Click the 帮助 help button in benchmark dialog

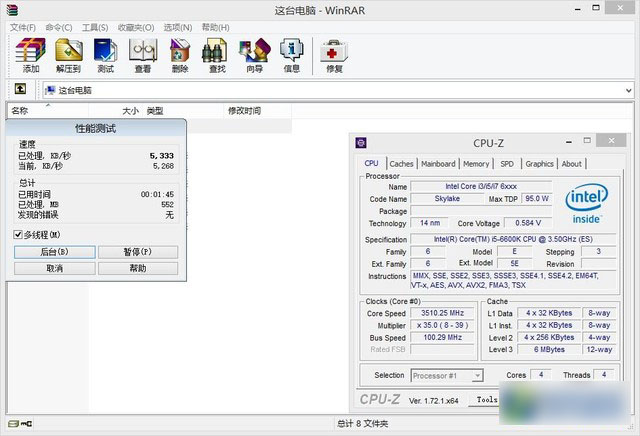click(x=138, y=268)
